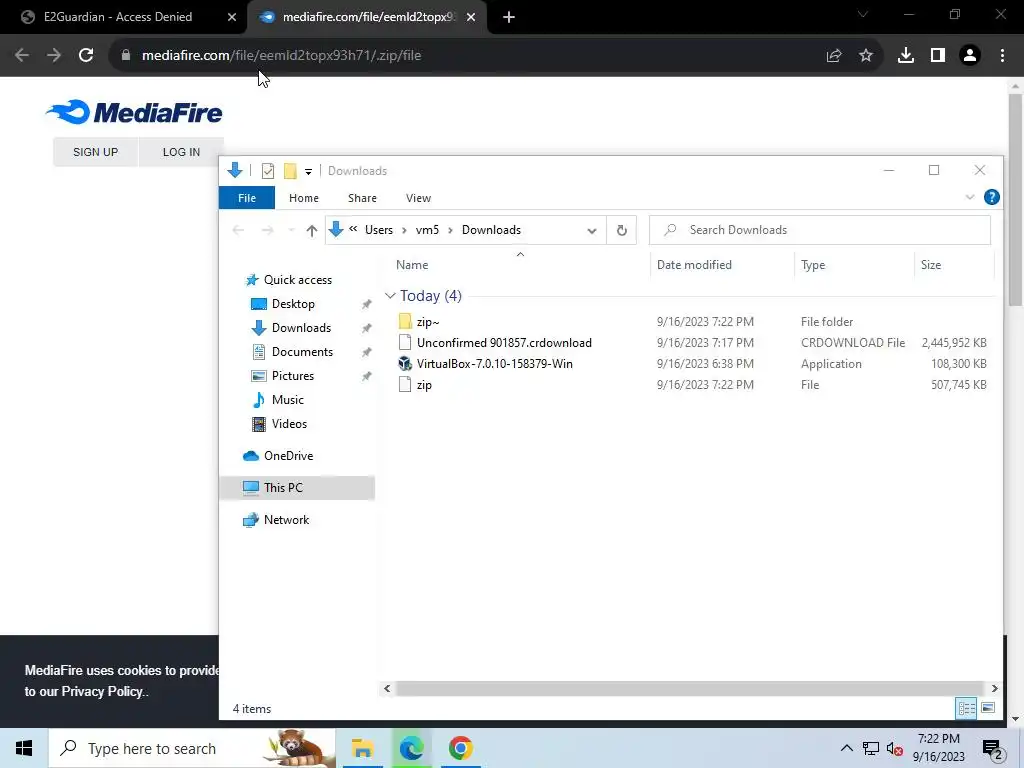Sort files by the Size column

coord(931,264)
